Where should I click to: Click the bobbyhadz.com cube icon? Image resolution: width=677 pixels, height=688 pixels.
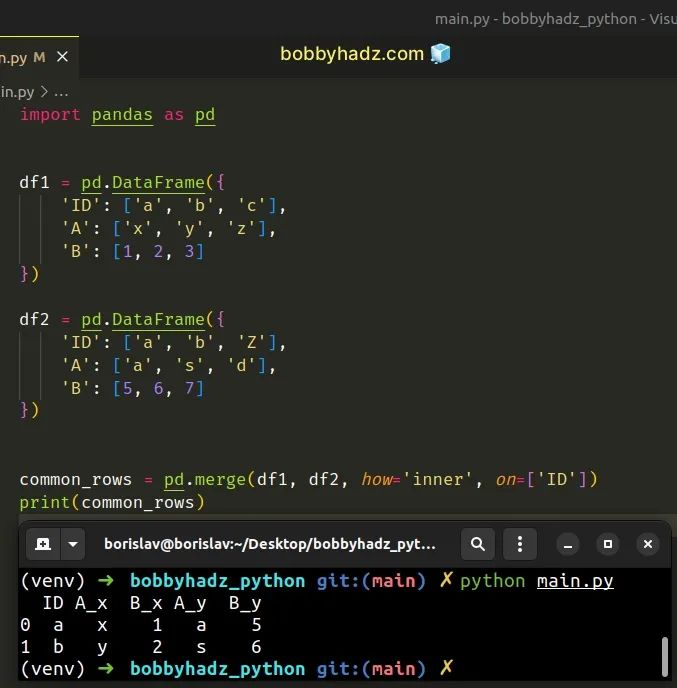[441, 54]
